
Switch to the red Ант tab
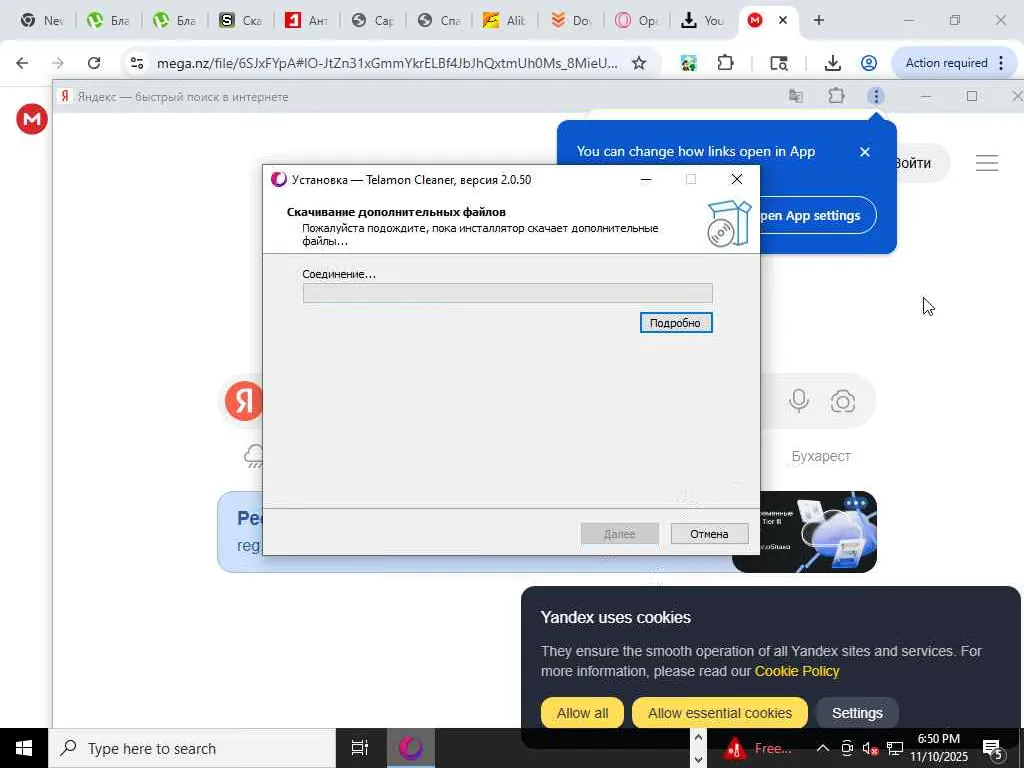click(x=306, y=20)
